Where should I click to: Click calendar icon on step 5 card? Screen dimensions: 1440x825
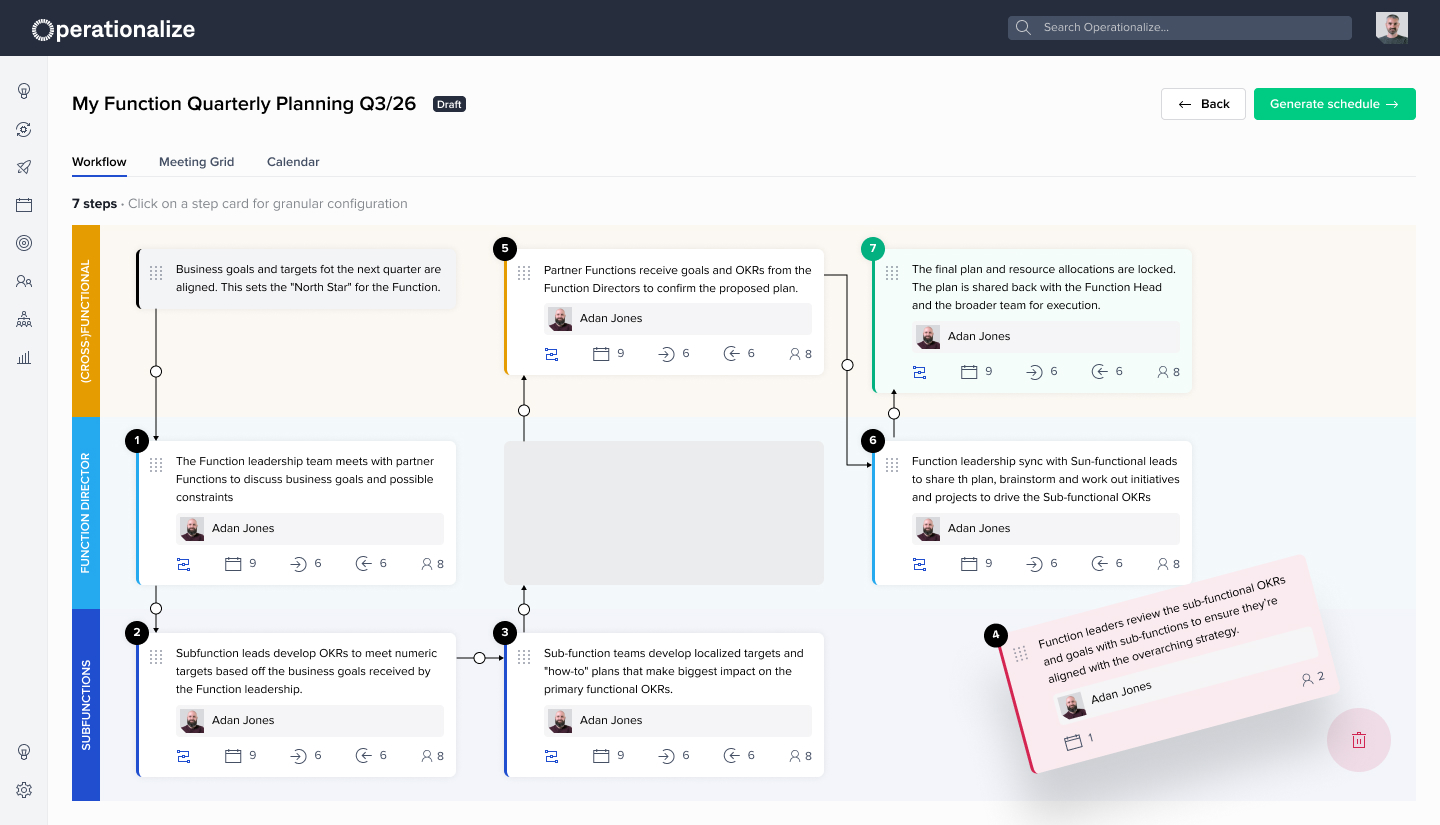[x=601, y=354]
